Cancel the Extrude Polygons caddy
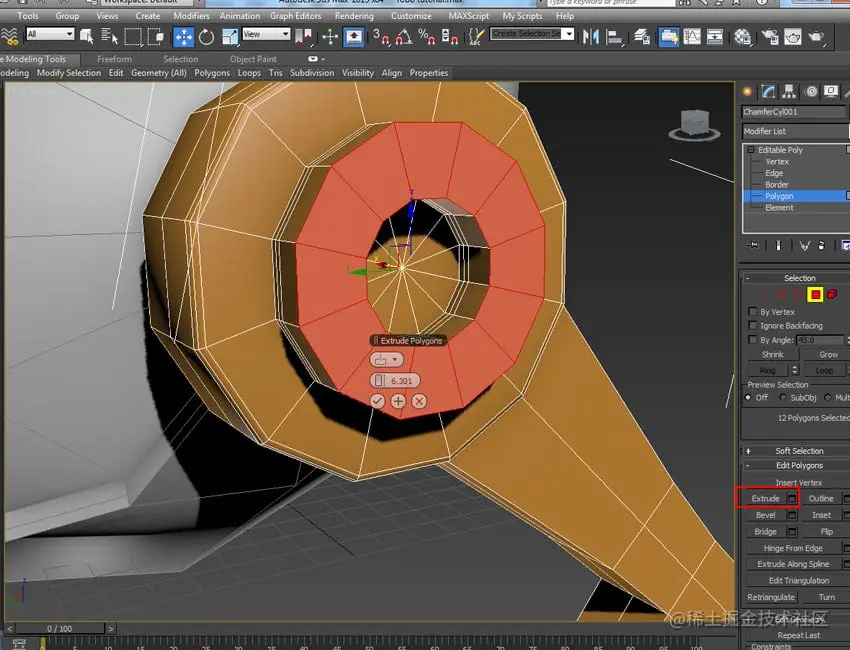850x650 pixels. (x=419, y=400)
